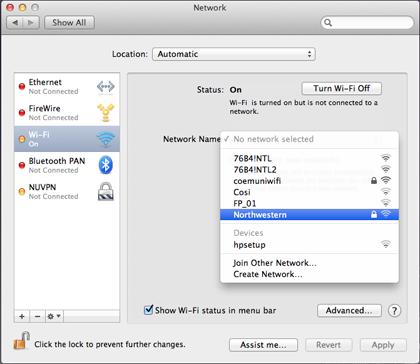The image size is (420, 364).
Task: Click the search magnifier icon
Action: point(328,23)
